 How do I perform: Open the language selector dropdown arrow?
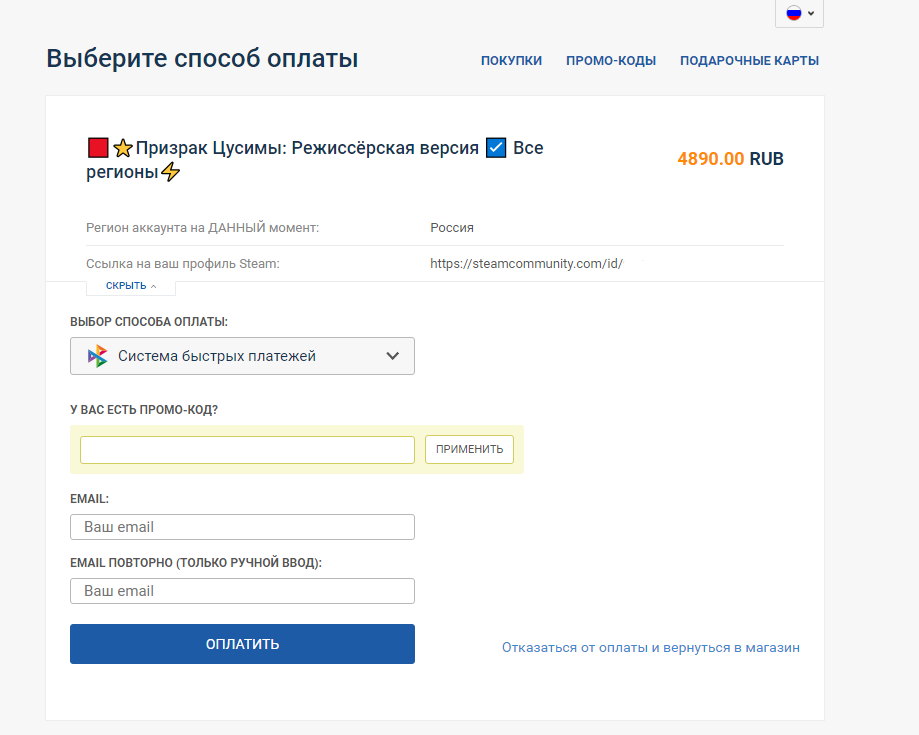coord(811,13)
